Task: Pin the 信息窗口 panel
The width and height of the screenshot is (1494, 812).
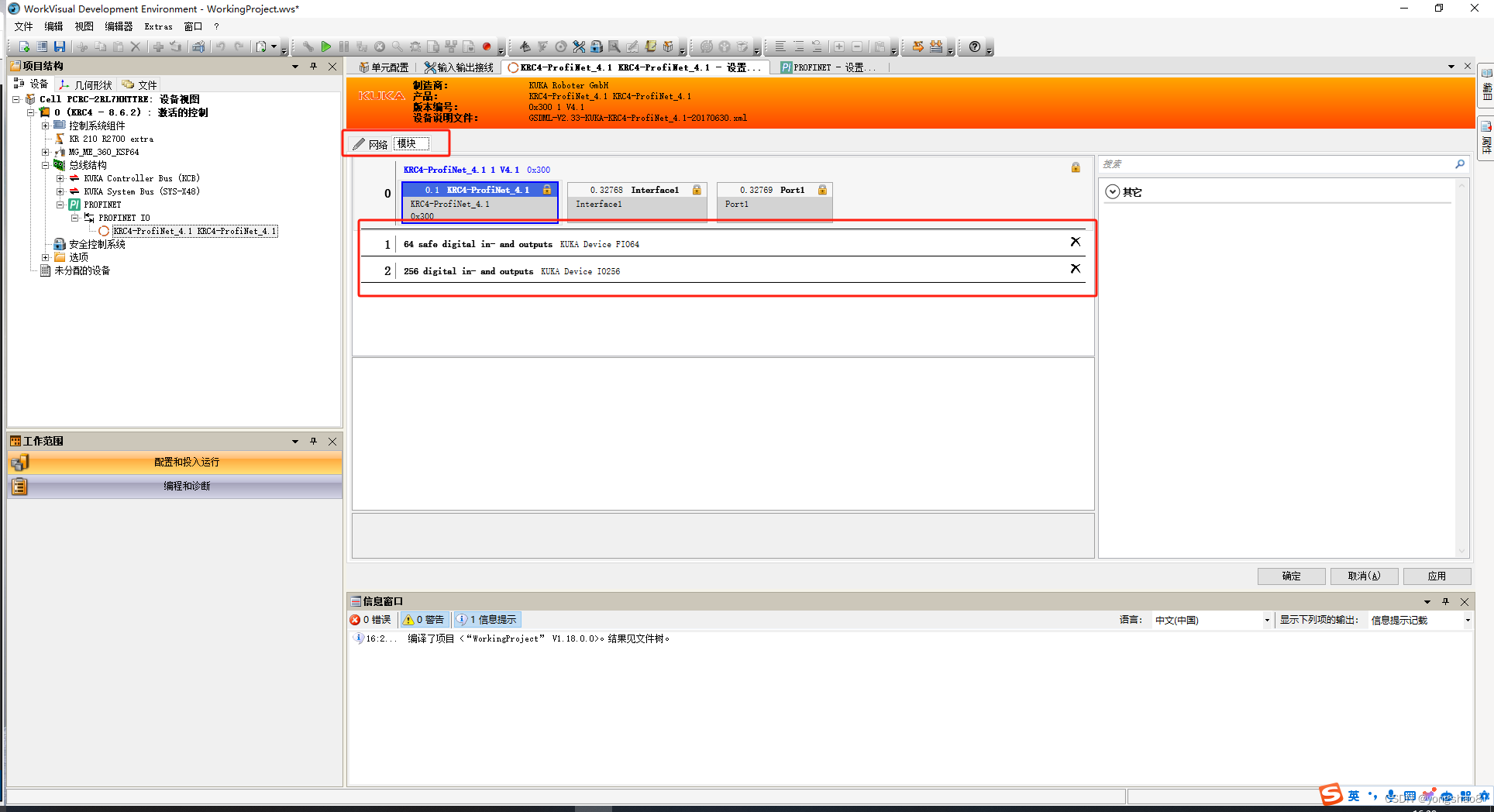Action: click(1445, 601)
